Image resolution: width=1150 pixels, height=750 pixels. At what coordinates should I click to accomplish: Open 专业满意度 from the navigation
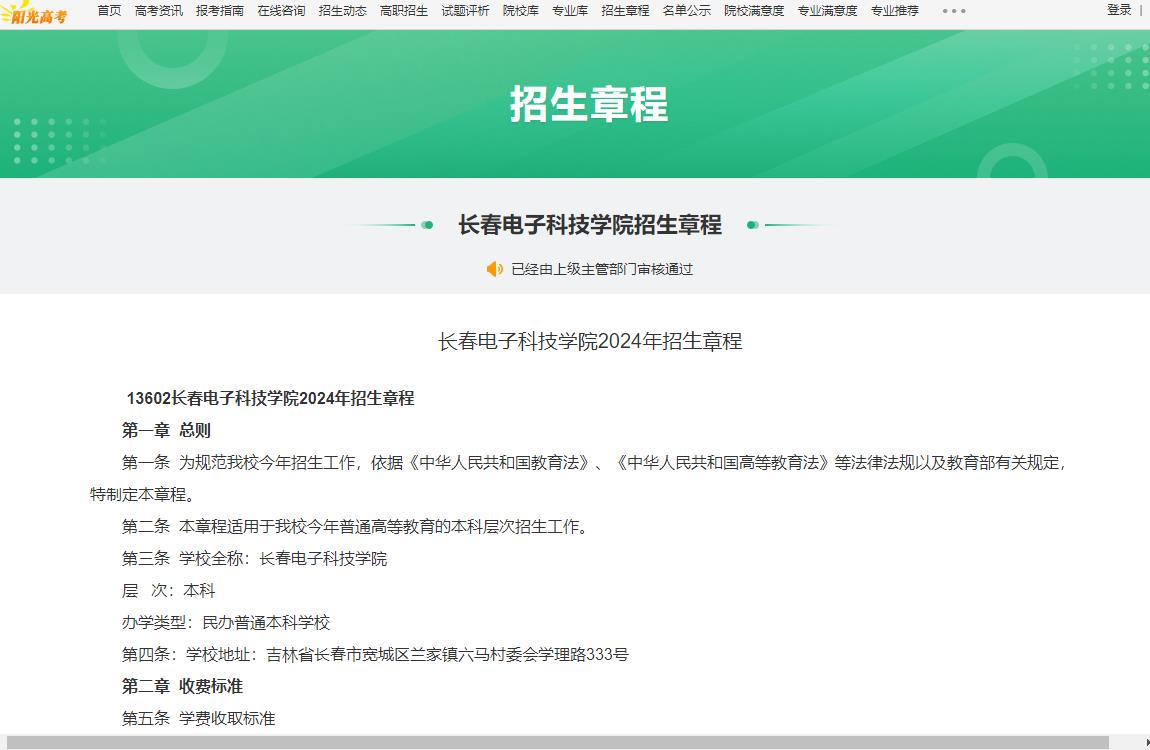coord(827,11)
